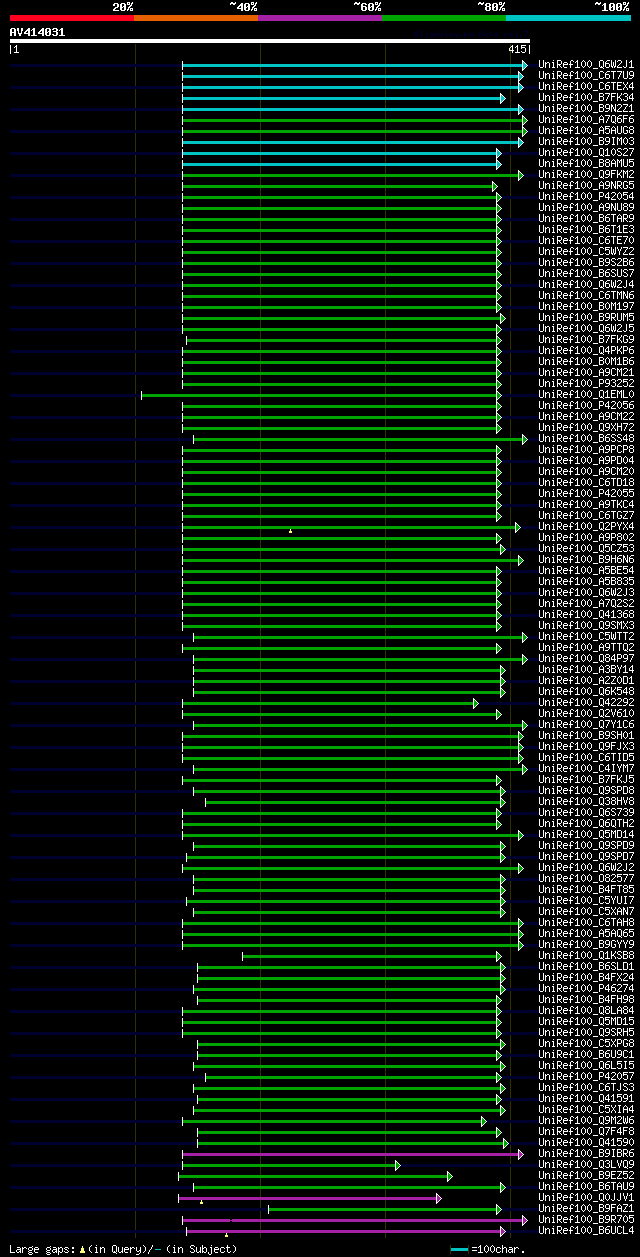Select the UniRef100_Q9FKM2 label
The width and height of the screenshot is (640, 1257).
tap(586, 174)
